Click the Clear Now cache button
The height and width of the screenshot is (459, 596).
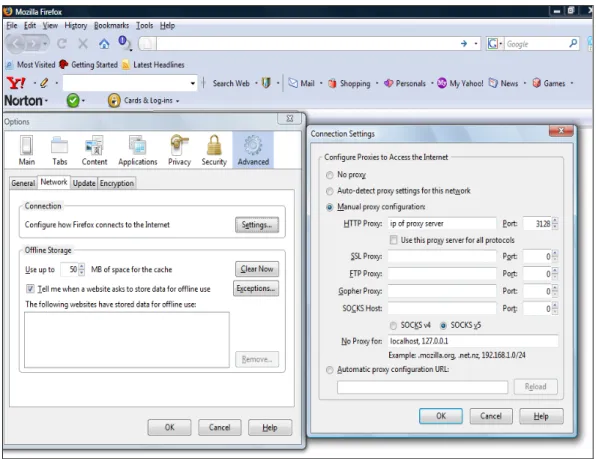point(257,269)
